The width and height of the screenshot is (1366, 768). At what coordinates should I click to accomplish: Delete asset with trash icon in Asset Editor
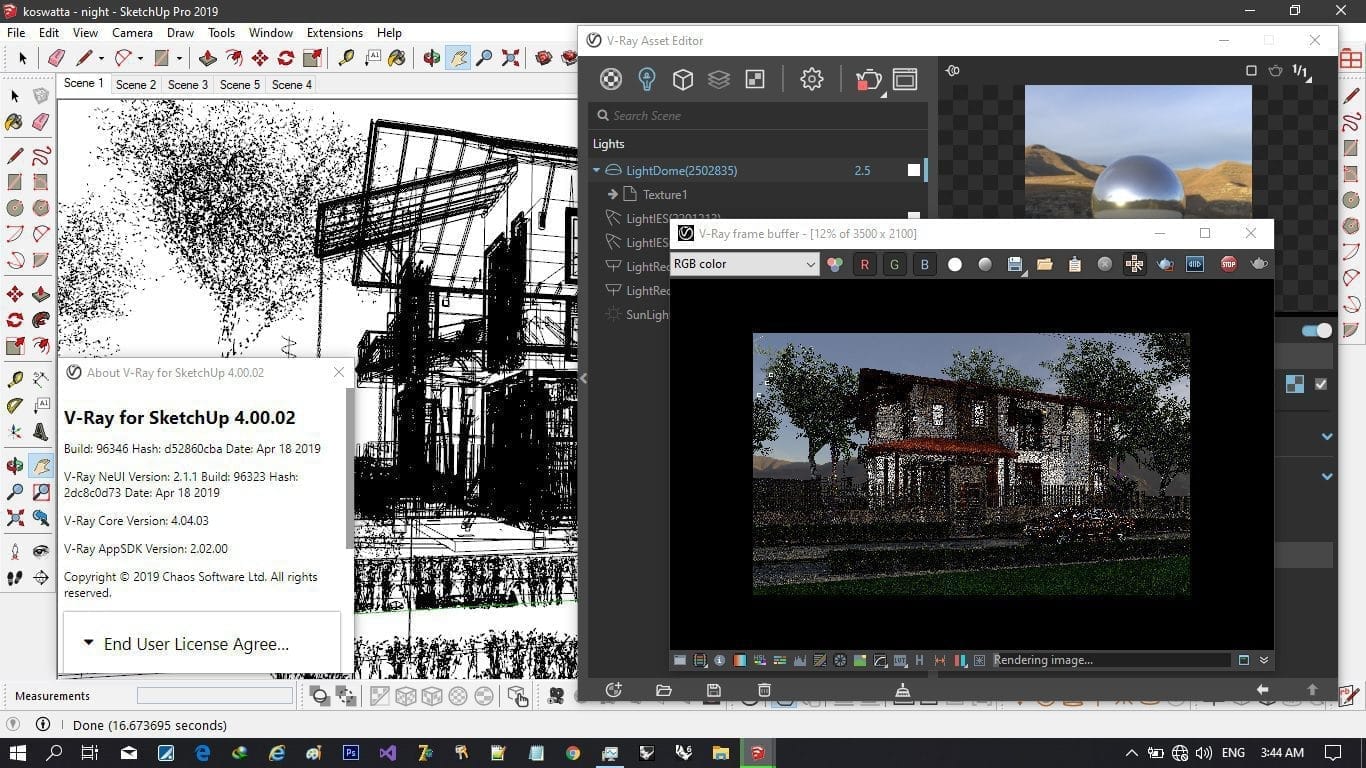click(x=764, y=690)
